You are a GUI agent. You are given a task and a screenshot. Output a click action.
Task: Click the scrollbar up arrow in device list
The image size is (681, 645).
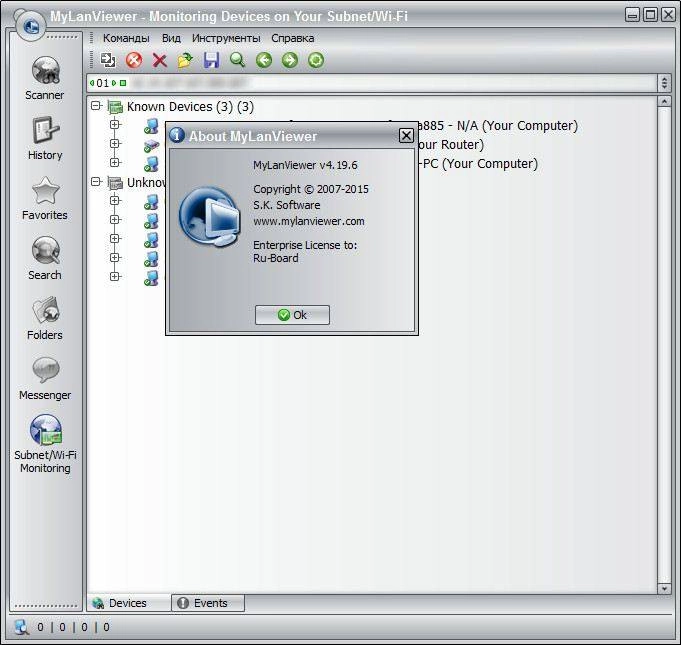coord(664,102)
